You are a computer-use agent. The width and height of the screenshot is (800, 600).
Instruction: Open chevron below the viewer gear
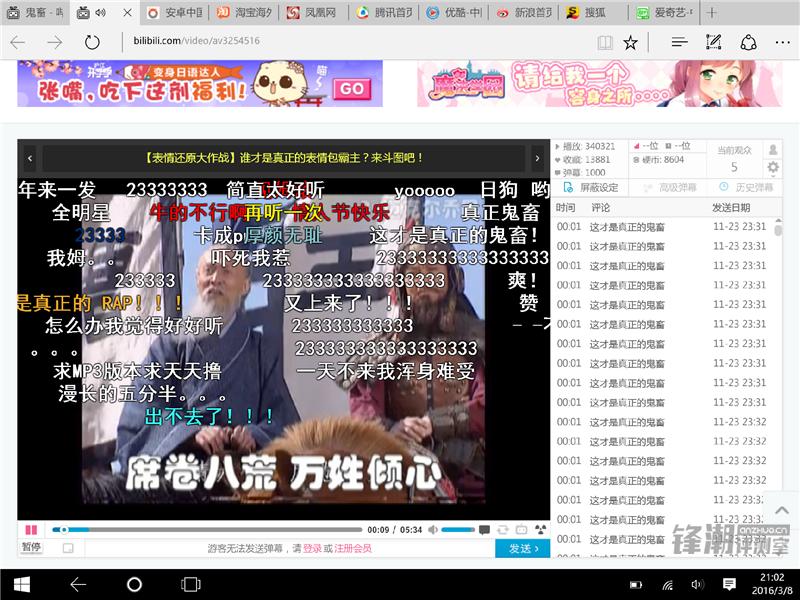point(773,177)
